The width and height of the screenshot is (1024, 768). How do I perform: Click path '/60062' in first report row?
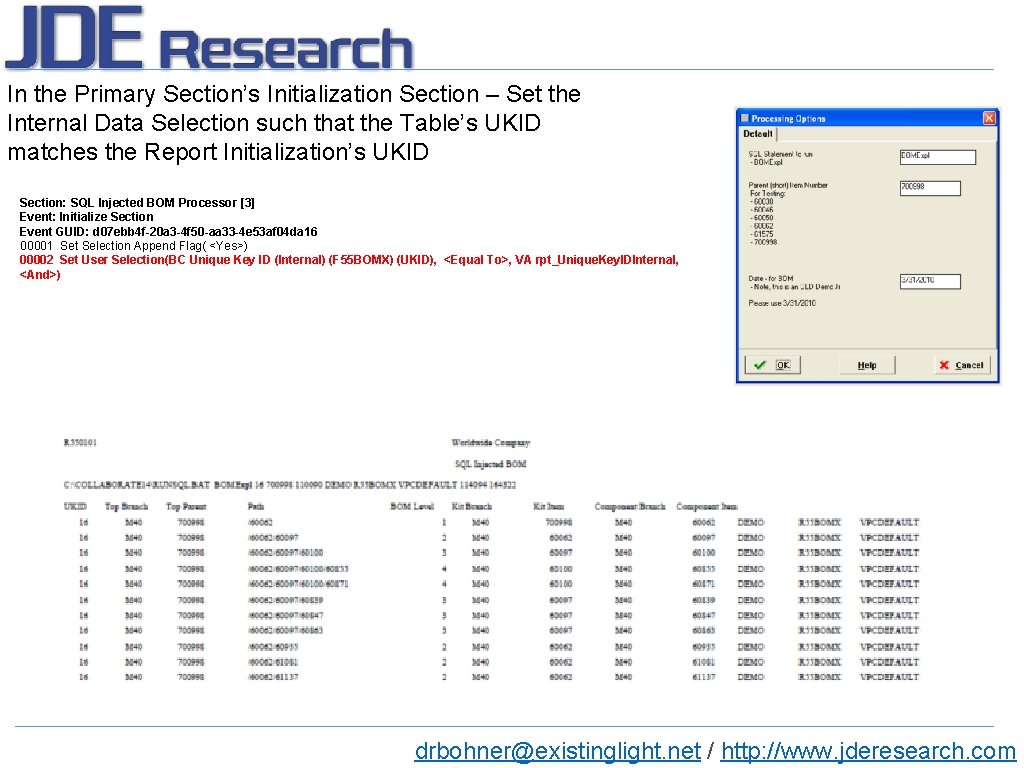click(x=261, y=522)
